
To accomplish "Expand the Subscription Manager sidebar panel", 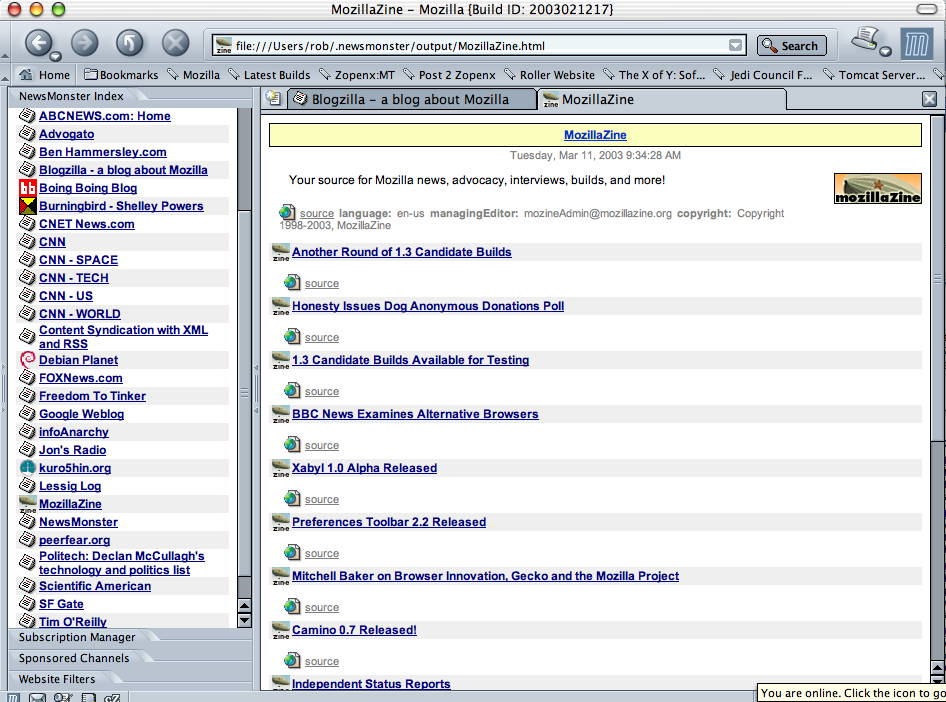I will click(77, 637).
